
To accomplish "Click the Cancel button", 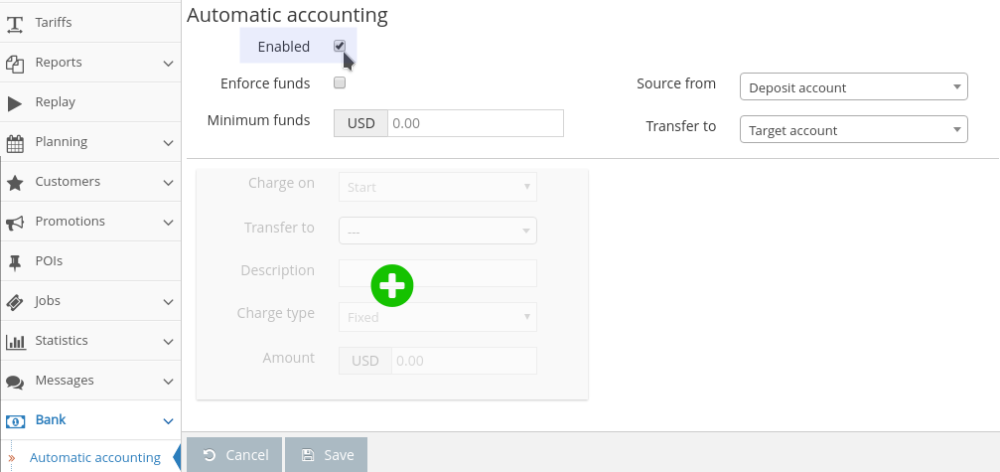I will (234, 455).
